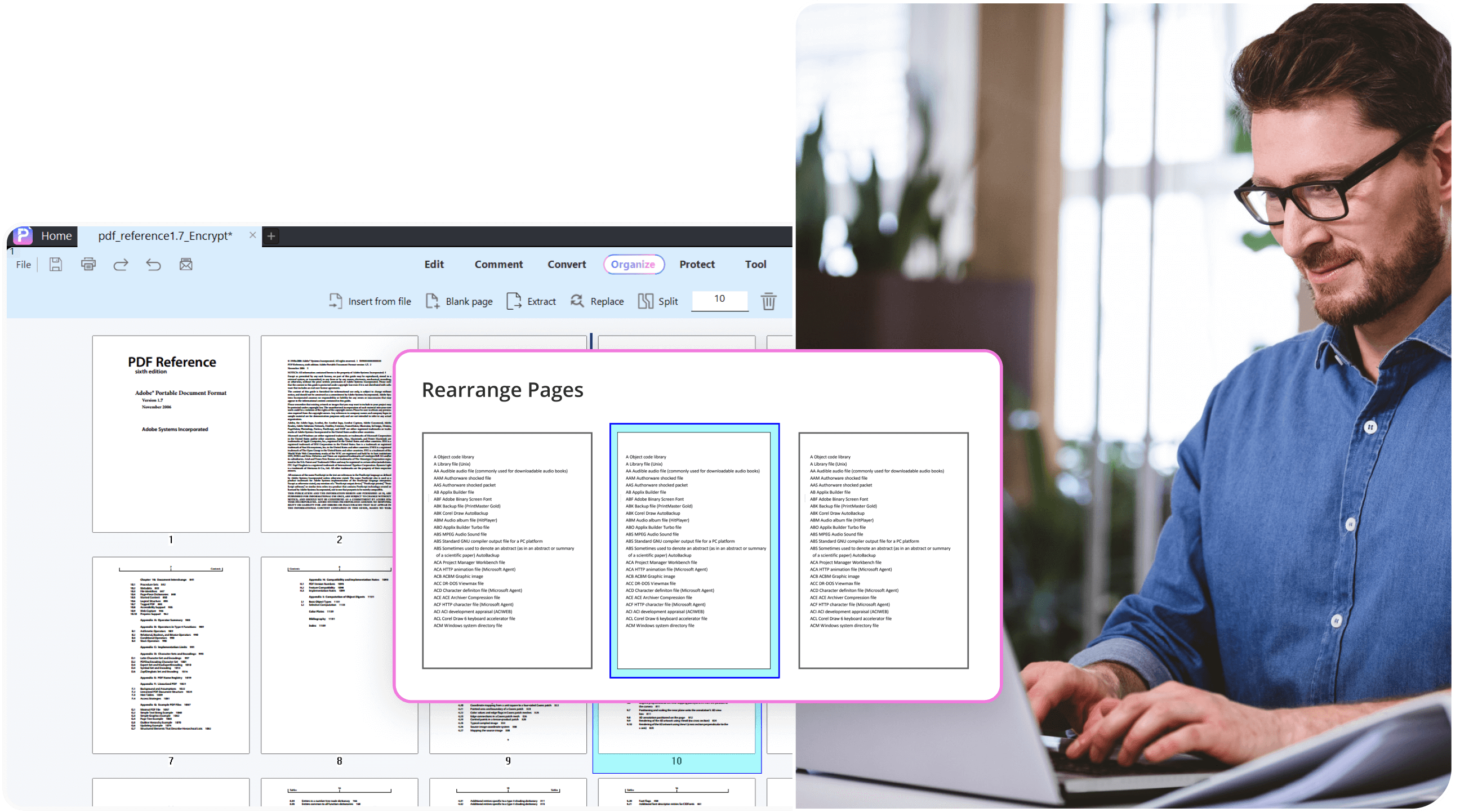Click the Blank page label

(469, 302)
